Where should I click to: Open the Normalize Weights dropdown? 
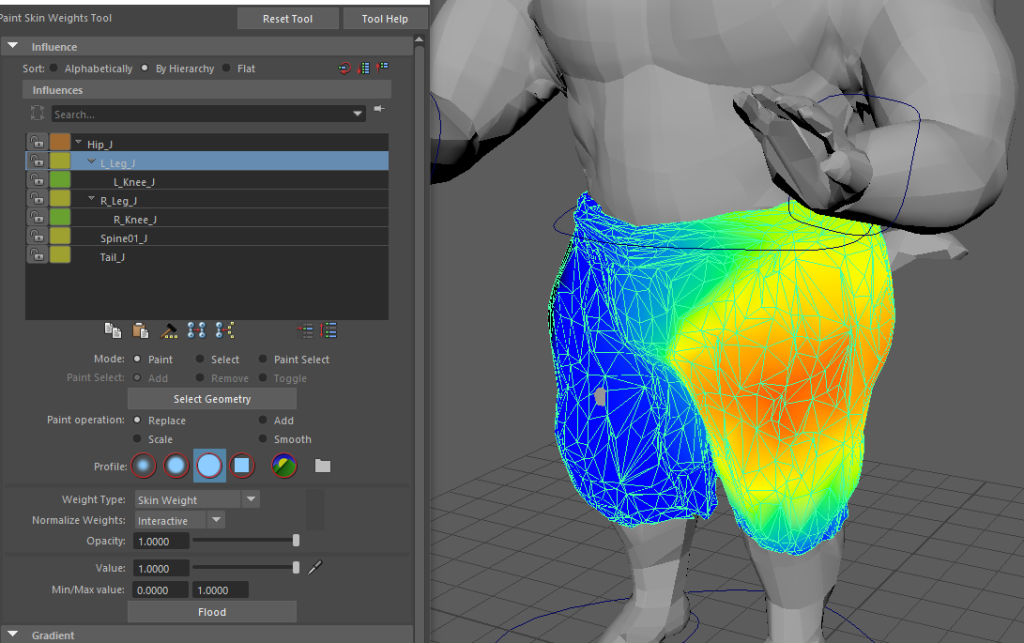[216, 520]
